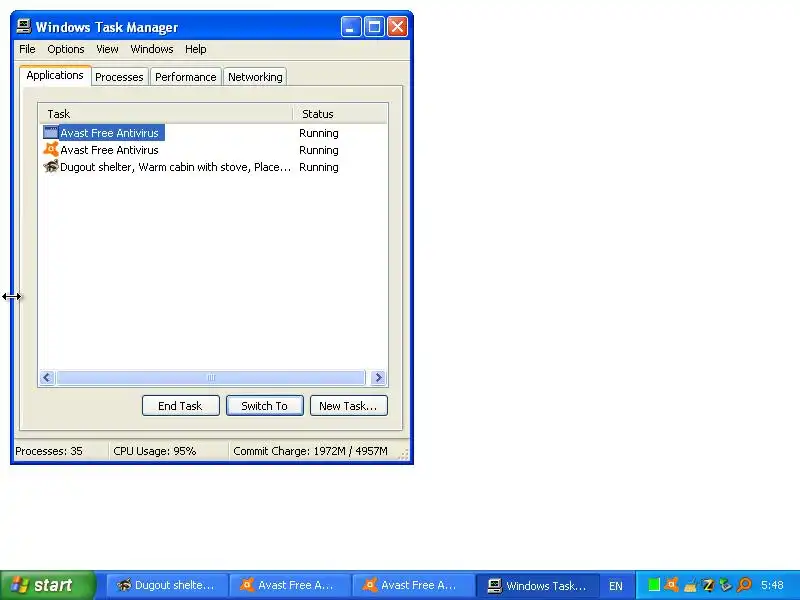Open the File menu
This screenshot has height=600, width=800.
pos(27,49)
